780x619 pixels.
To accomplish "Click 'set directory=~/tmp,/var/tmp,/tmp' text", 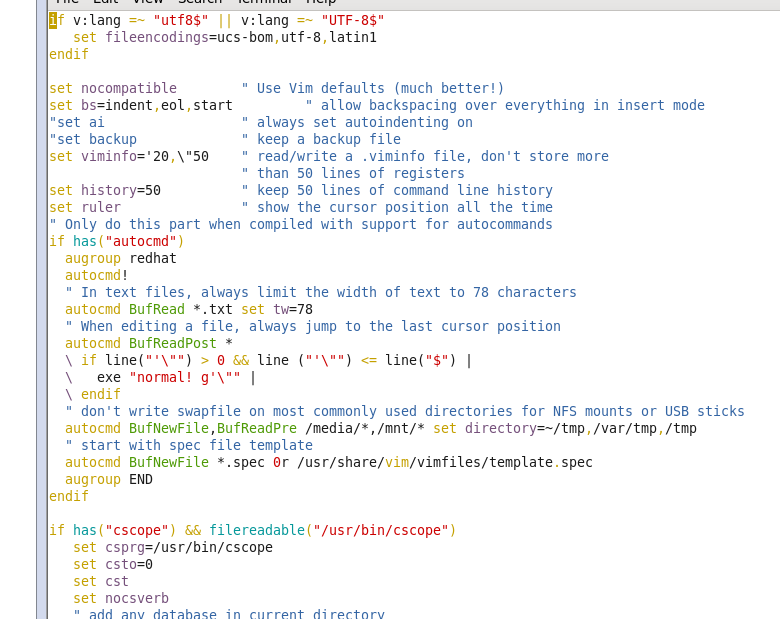I will (565, 428).
